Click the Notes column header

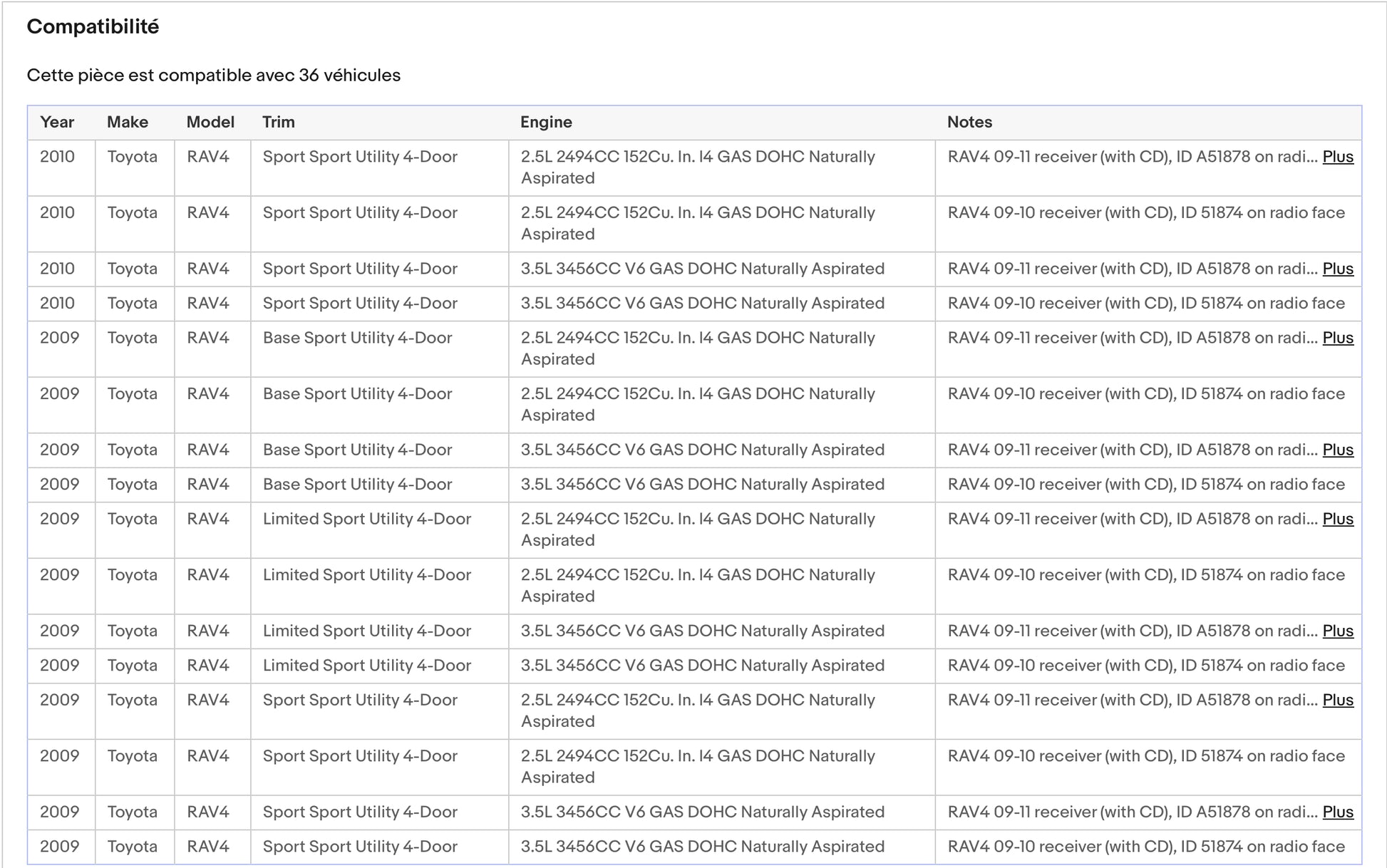(969, 122)
